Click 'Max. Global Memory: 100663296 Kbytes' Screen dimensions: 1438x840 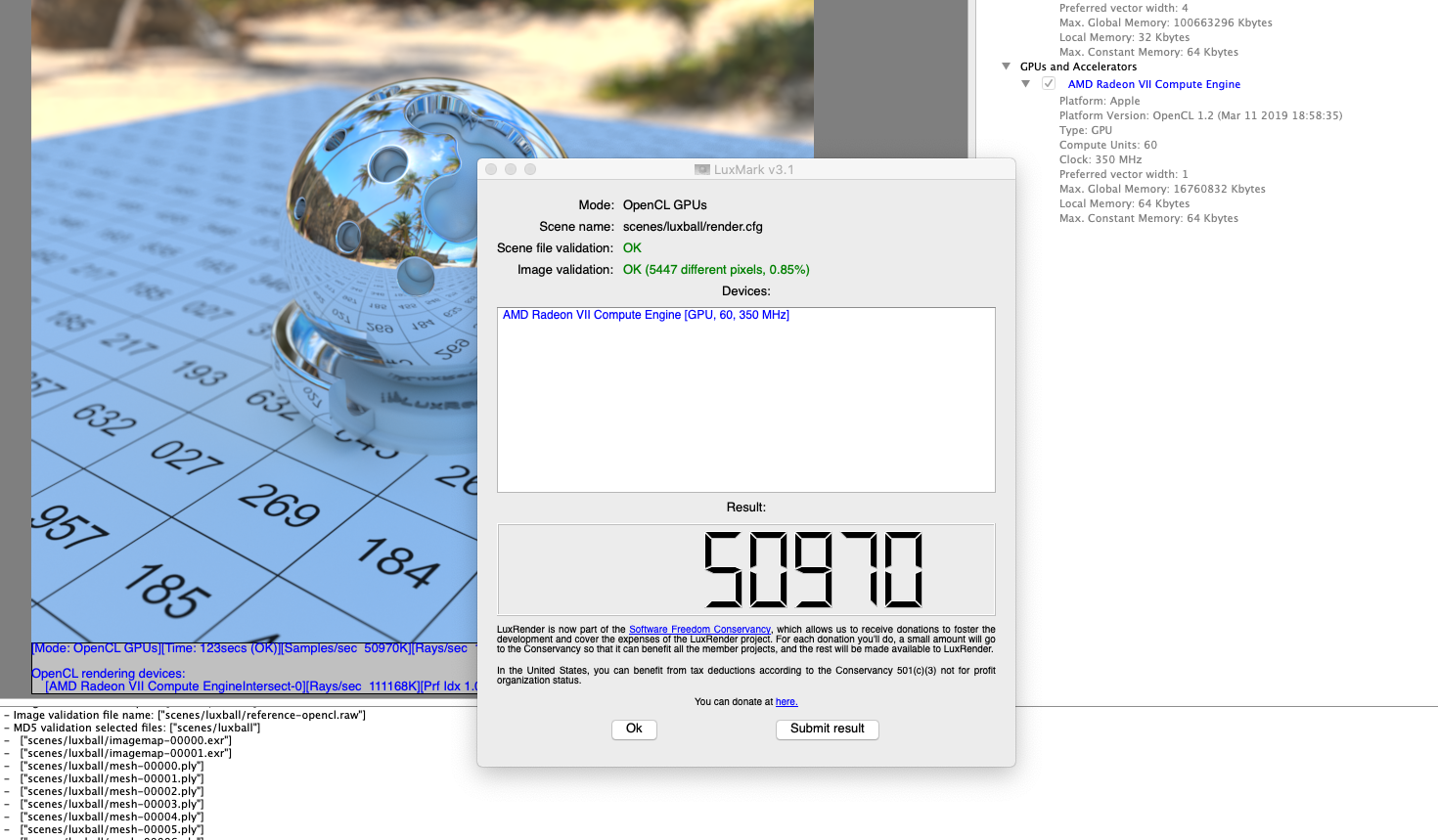tap(1166, 22)
